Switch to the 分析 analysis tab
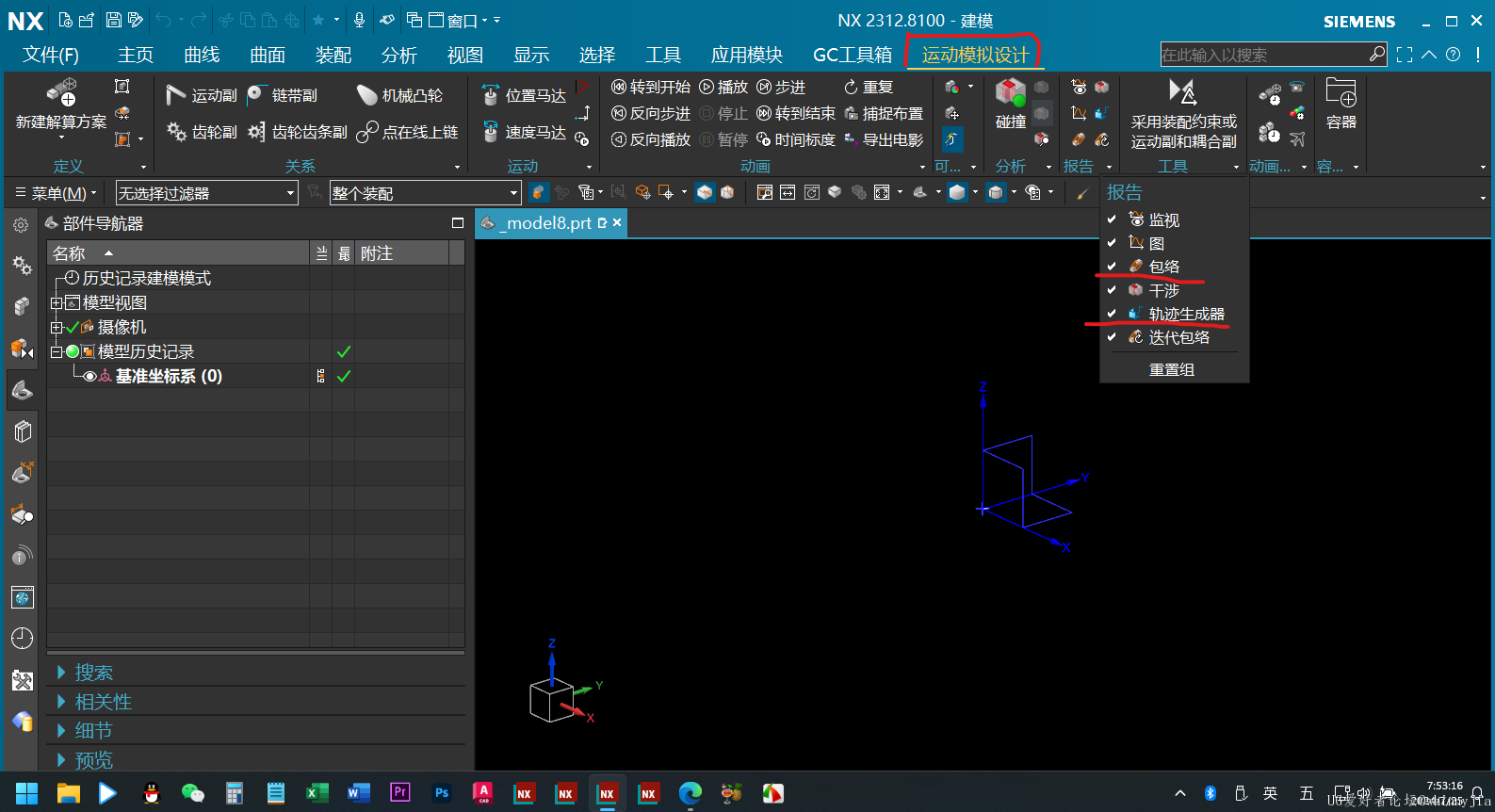The width and height of the screenshot is (1495, 812). coord(399,55)
